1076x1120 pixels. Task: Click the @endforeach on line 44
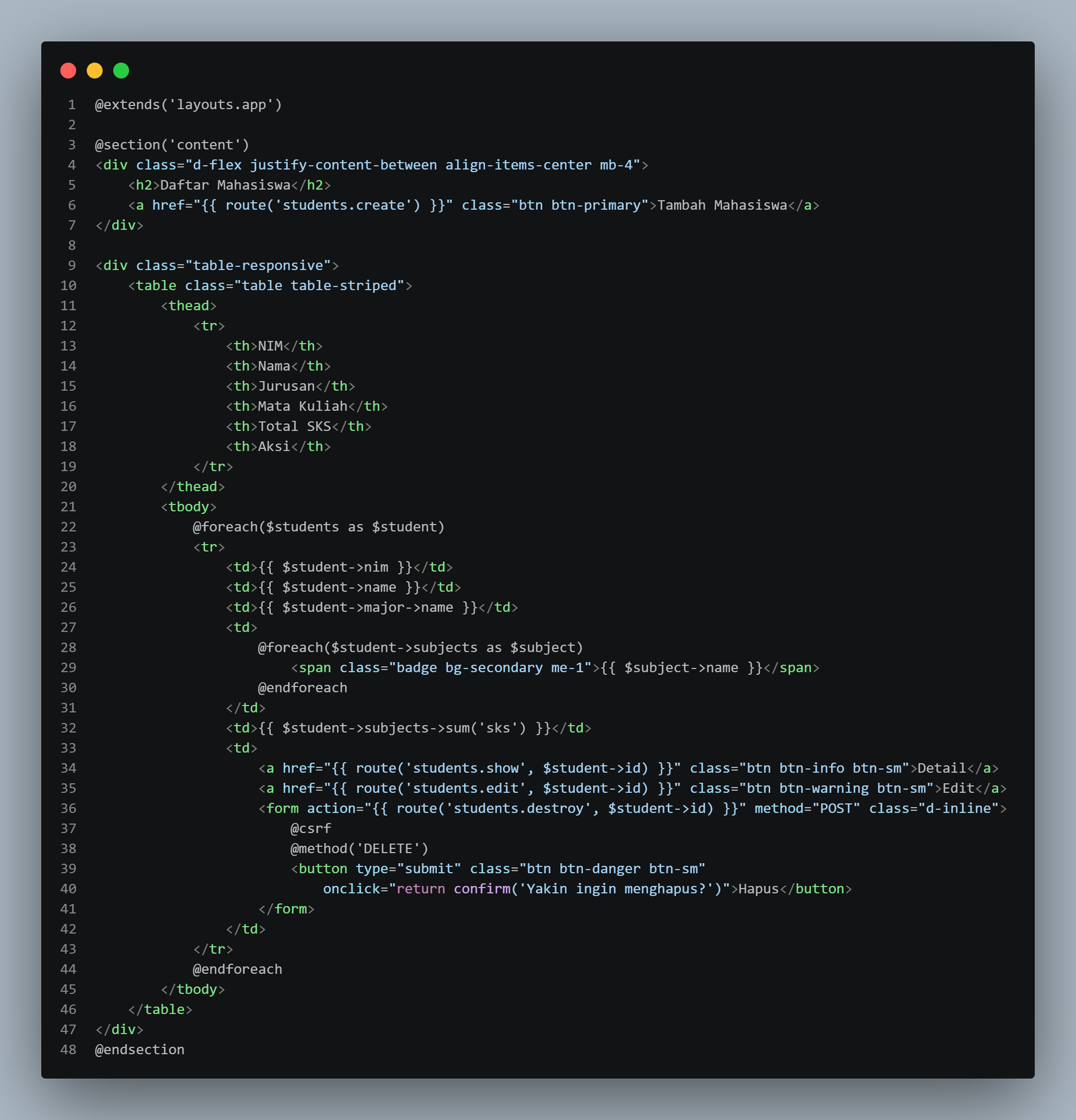(237, 970)
